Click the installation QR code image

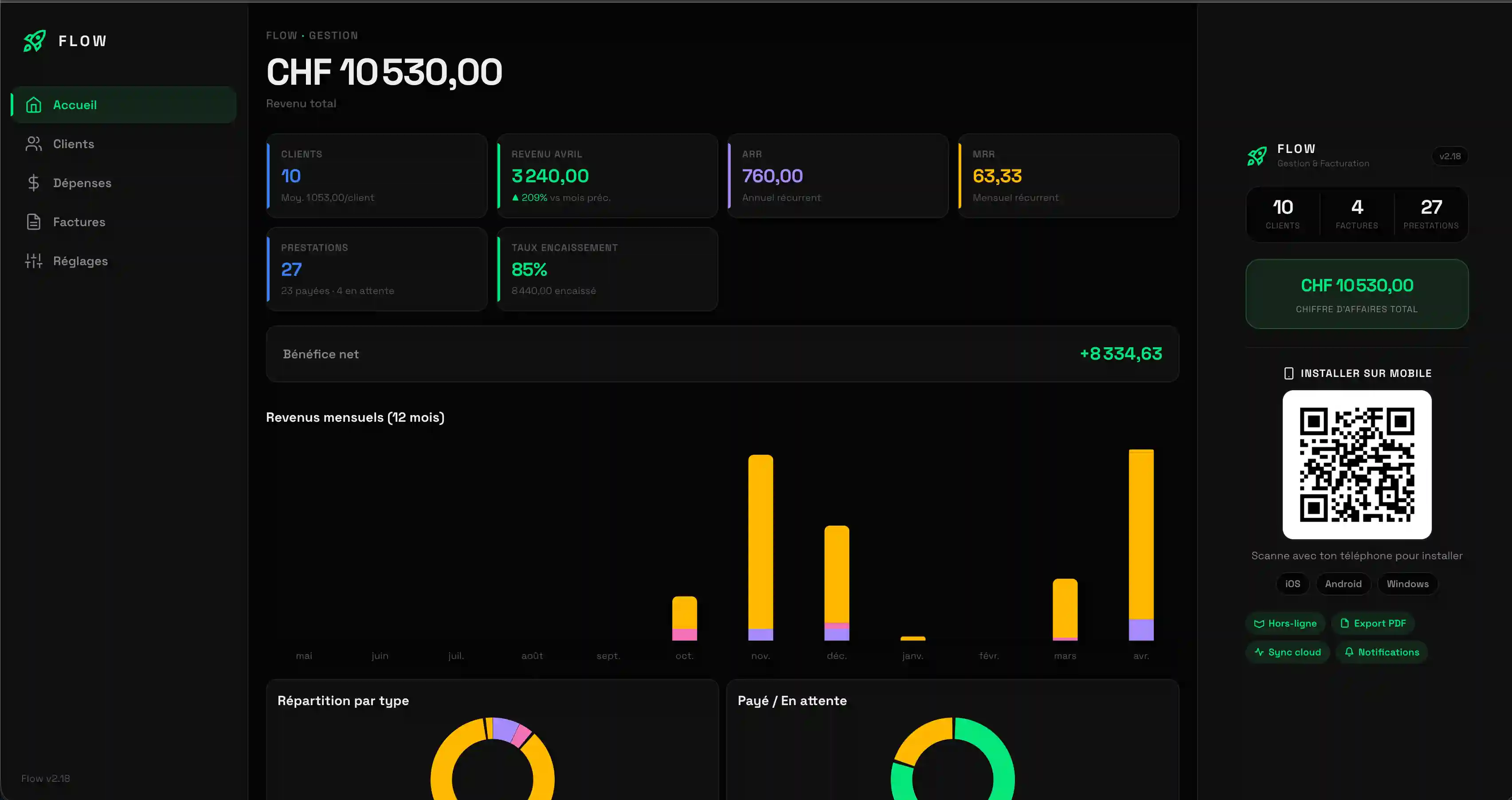tap(1356, 465)
